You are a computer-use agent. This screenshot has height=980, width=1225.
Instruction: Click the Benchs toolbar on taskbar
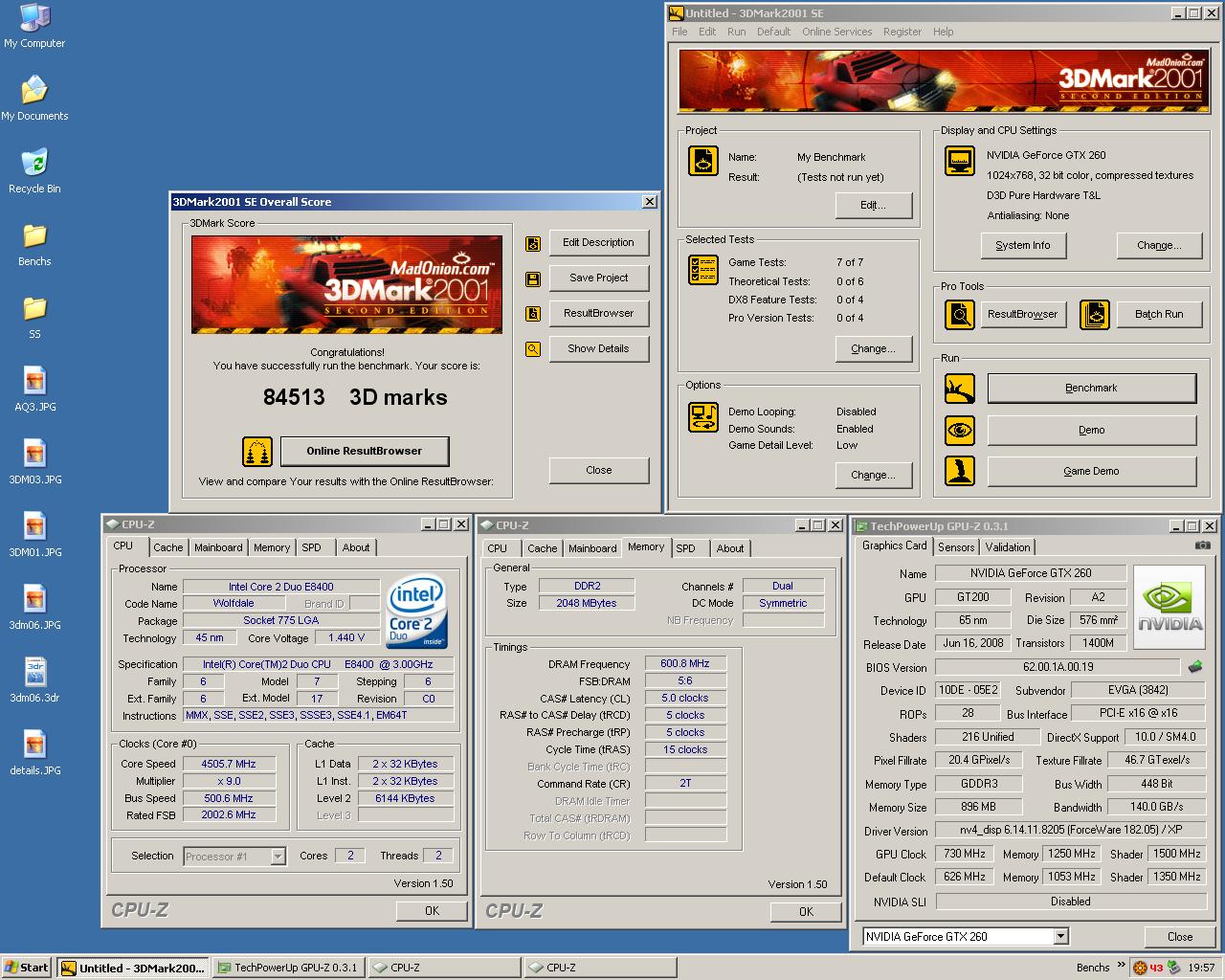coord(1092,968)
